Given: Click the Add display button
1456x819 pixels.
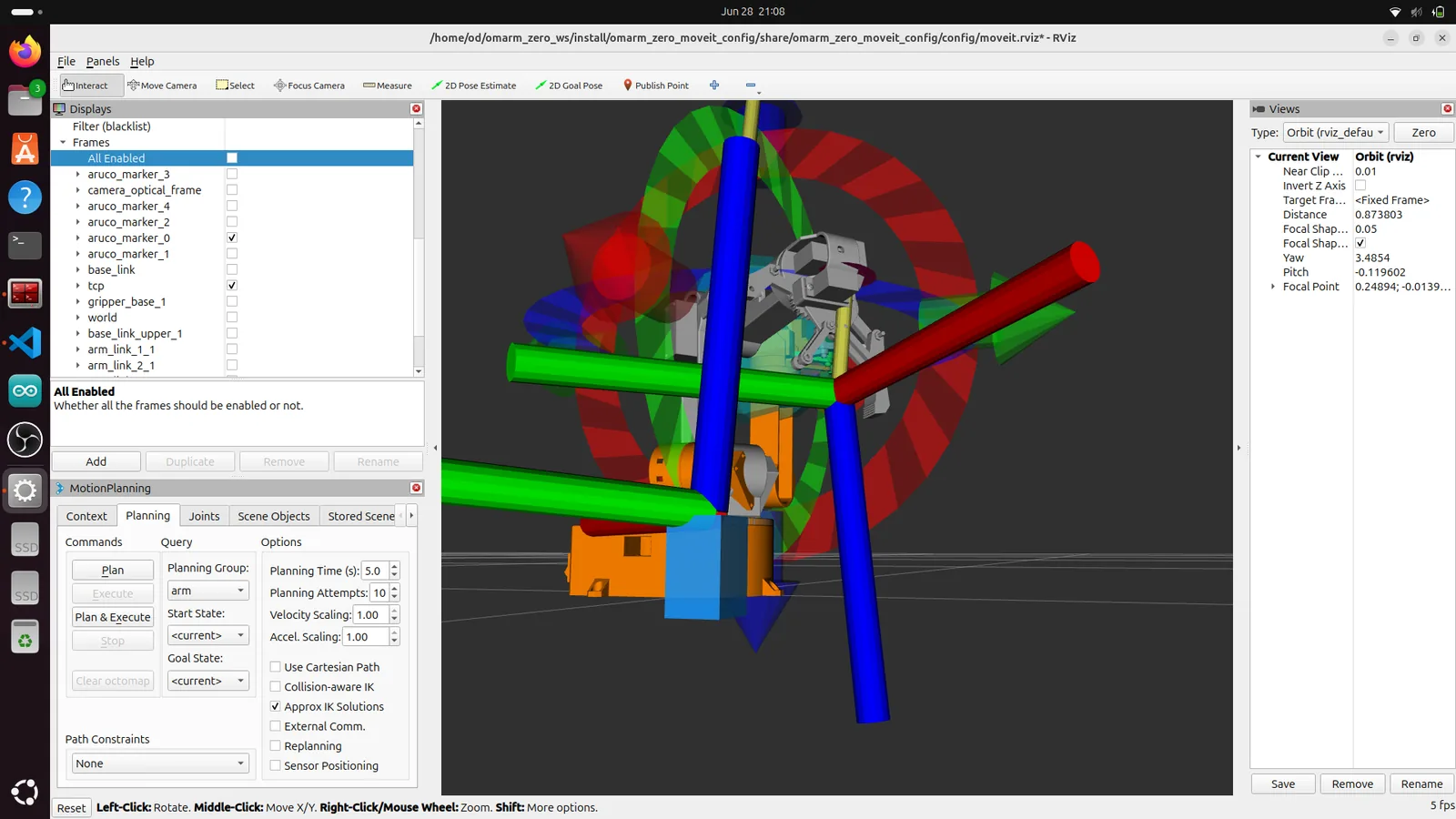Looking at the screenshot, I should 96,461.
